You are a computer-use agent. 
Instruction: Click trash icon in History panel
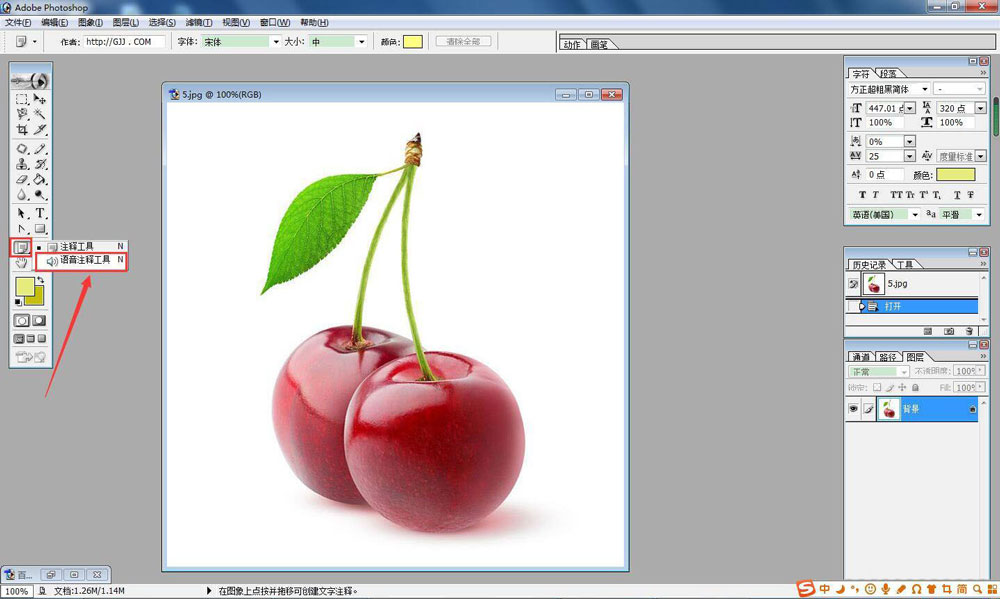pyautogui.click(x=969, y=331)
